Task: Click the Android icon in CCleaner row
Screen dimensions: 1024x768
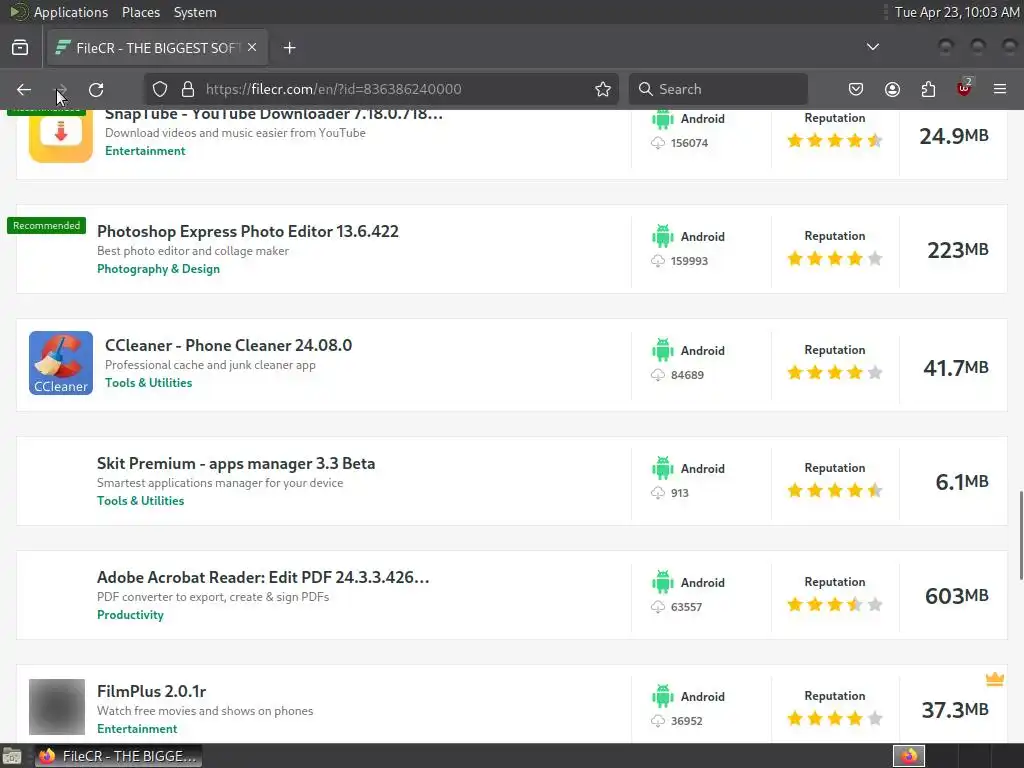Action: pyautogui.click(x=662, y=350)
